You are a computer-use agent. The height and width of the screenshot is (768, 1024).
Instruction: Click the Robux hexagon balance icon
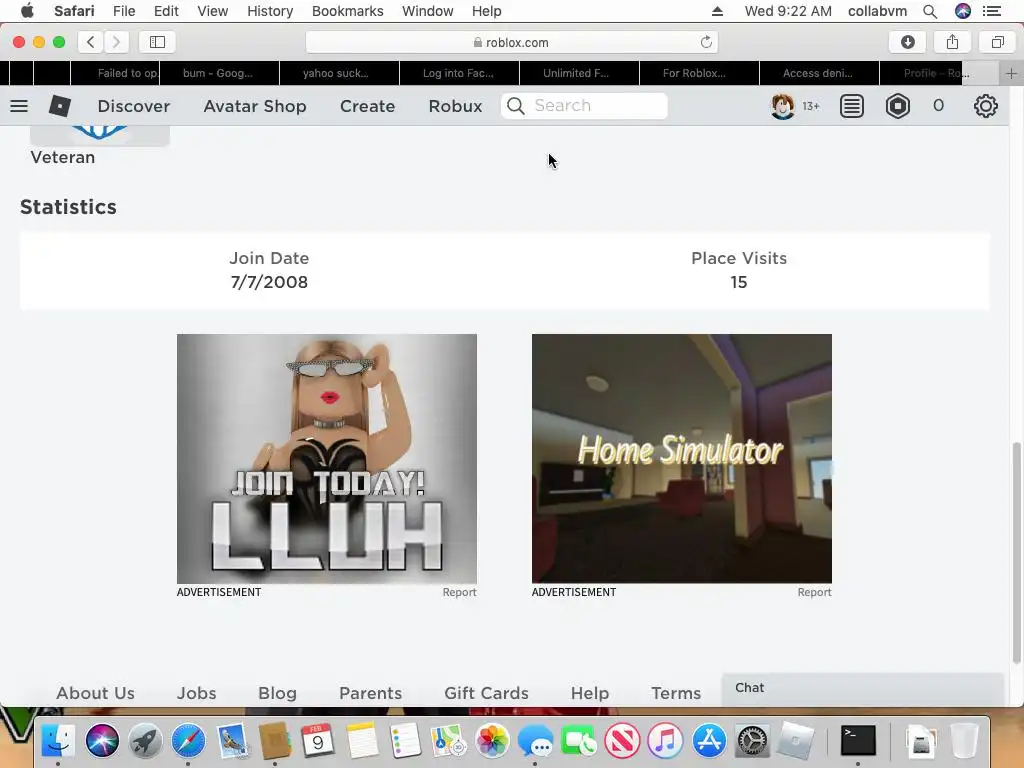(x=898, y=106)
